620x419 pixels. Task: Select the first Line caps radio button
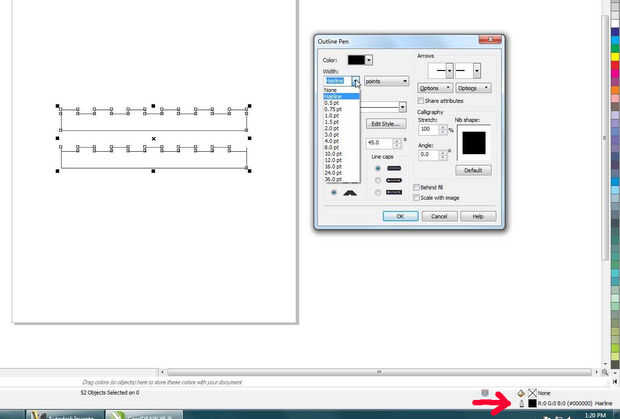(x=378, y=168)
